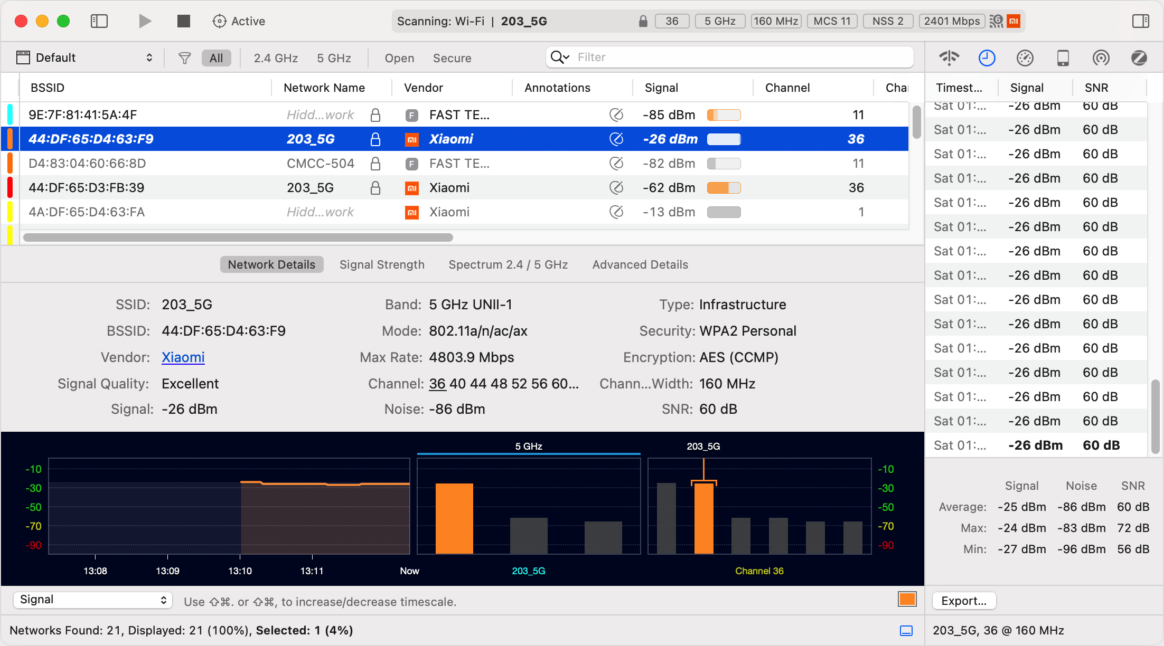Toggle the 2.4 GHz band filter
Viewport: 1164px width, 646px height.
coord(275,58)
